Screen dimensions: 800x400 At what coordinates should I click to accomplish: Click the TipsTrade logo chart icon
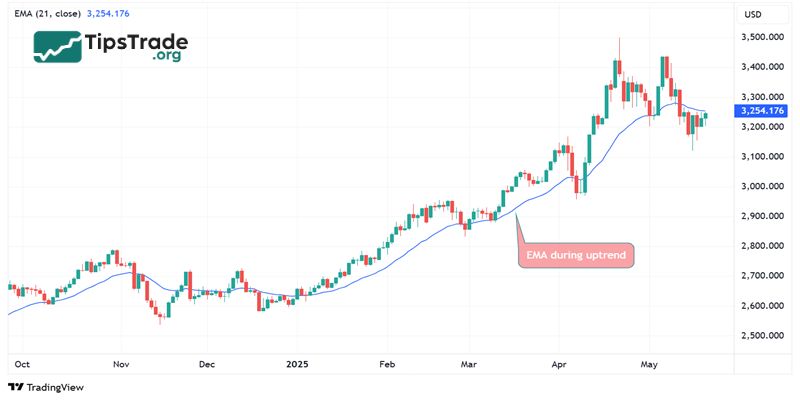coord(57,46)
